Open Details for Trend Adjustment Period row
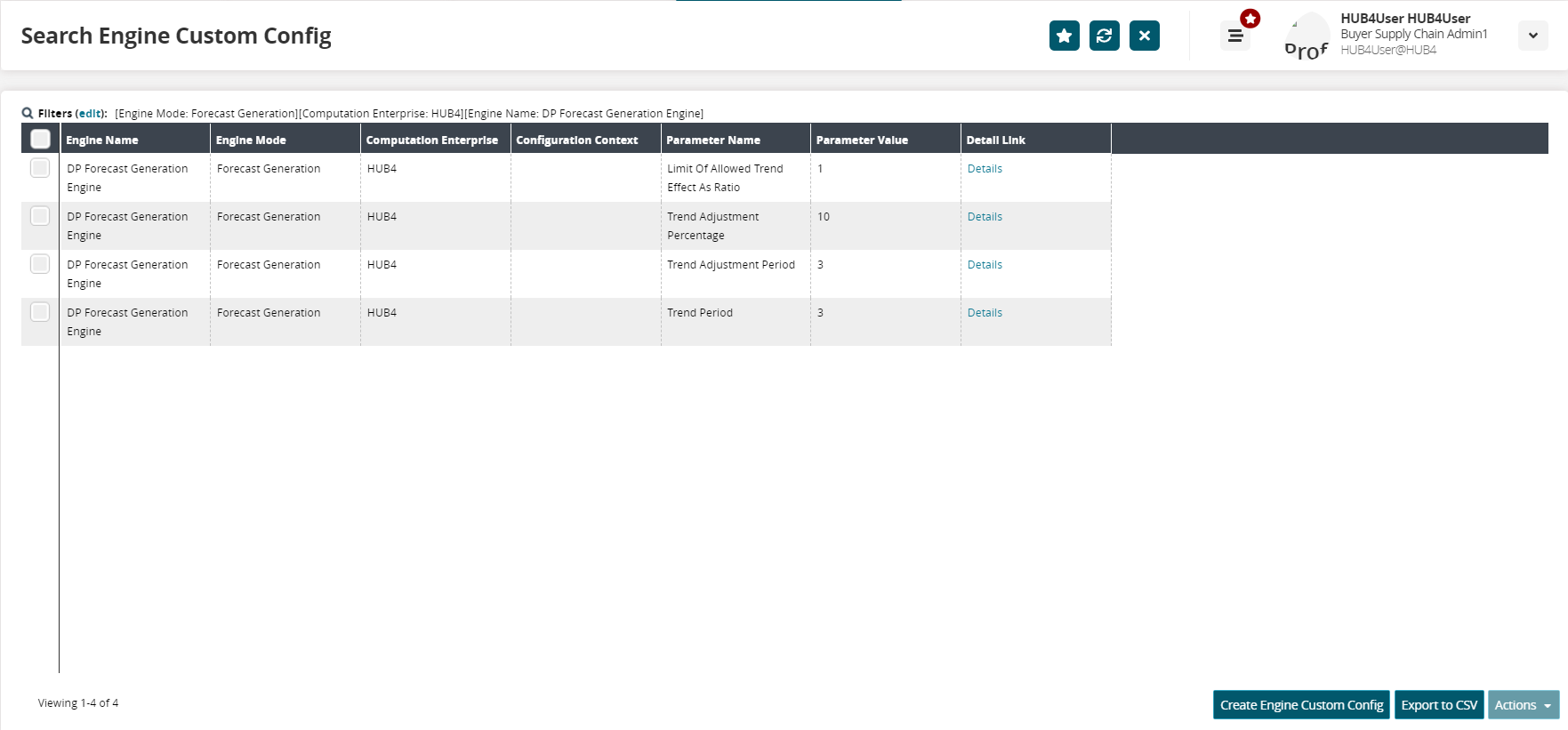The width and height of the screenshot is (1568, 730). [x=985, y=264]
